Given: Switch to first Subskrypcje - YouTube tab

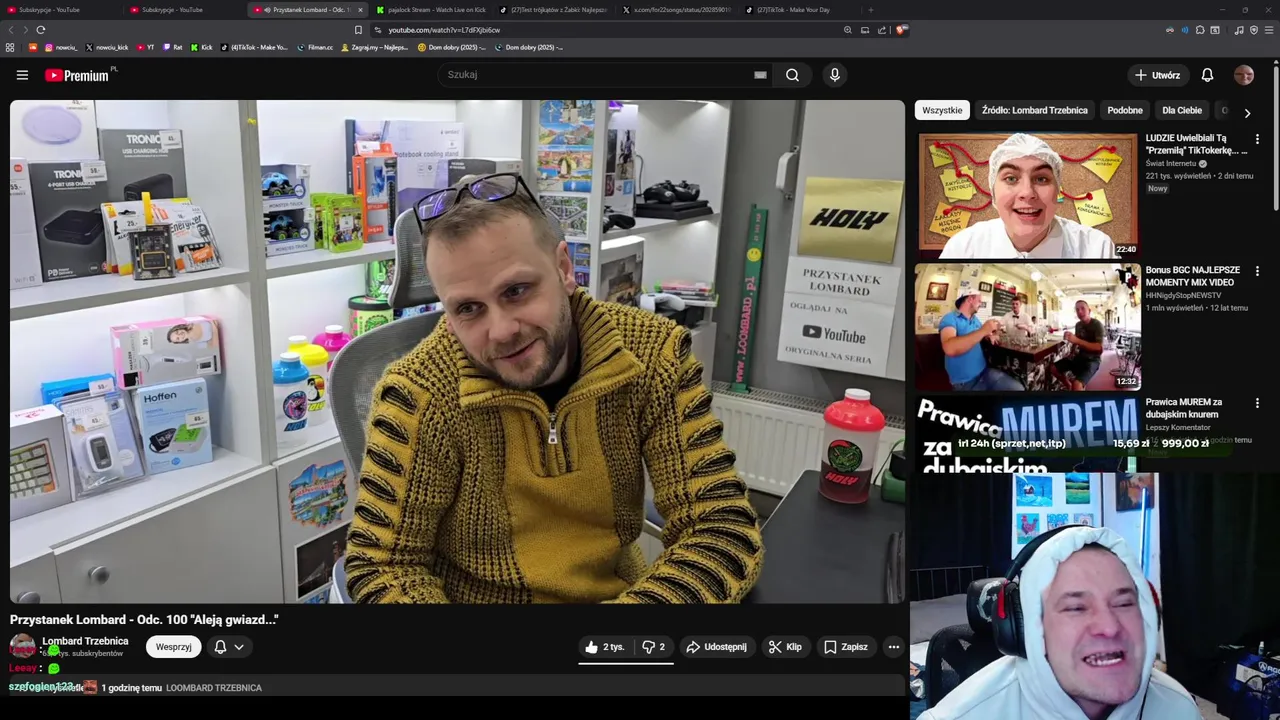Looking at the screenshot, I should pyautogui.click(x=60, y=10).
